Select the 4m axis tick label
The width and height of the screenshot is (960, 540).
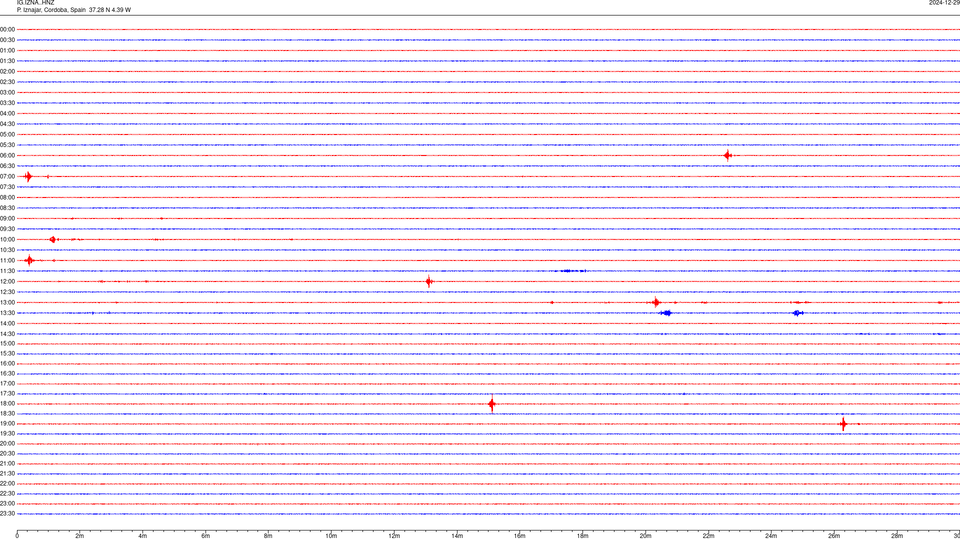tap(143, 536)
